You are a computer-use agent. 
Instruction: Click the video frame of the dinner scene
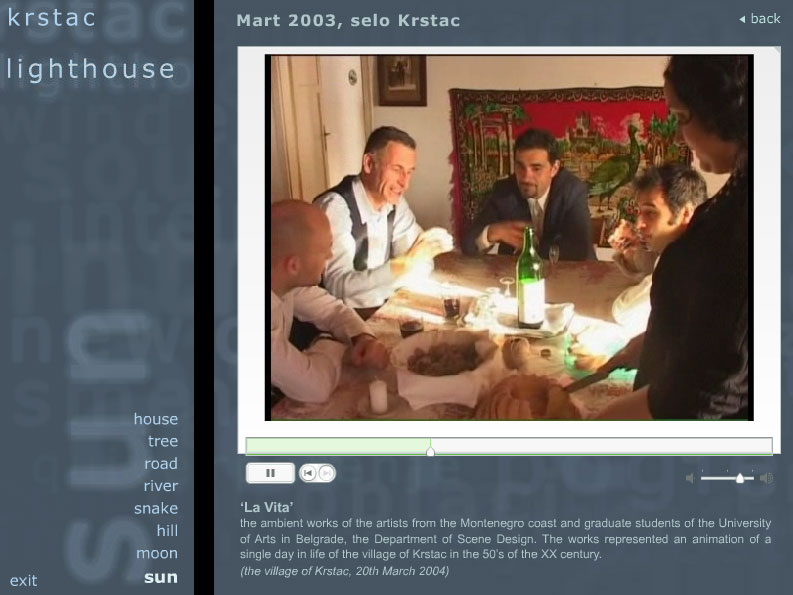509,237
